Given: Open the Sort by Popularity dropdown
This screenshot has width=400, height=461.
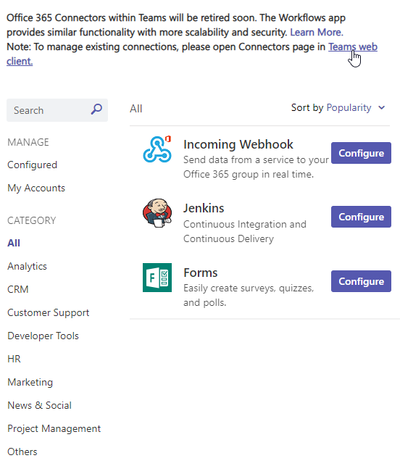Looking at the screenshot, I should click(x=338, y=108).
